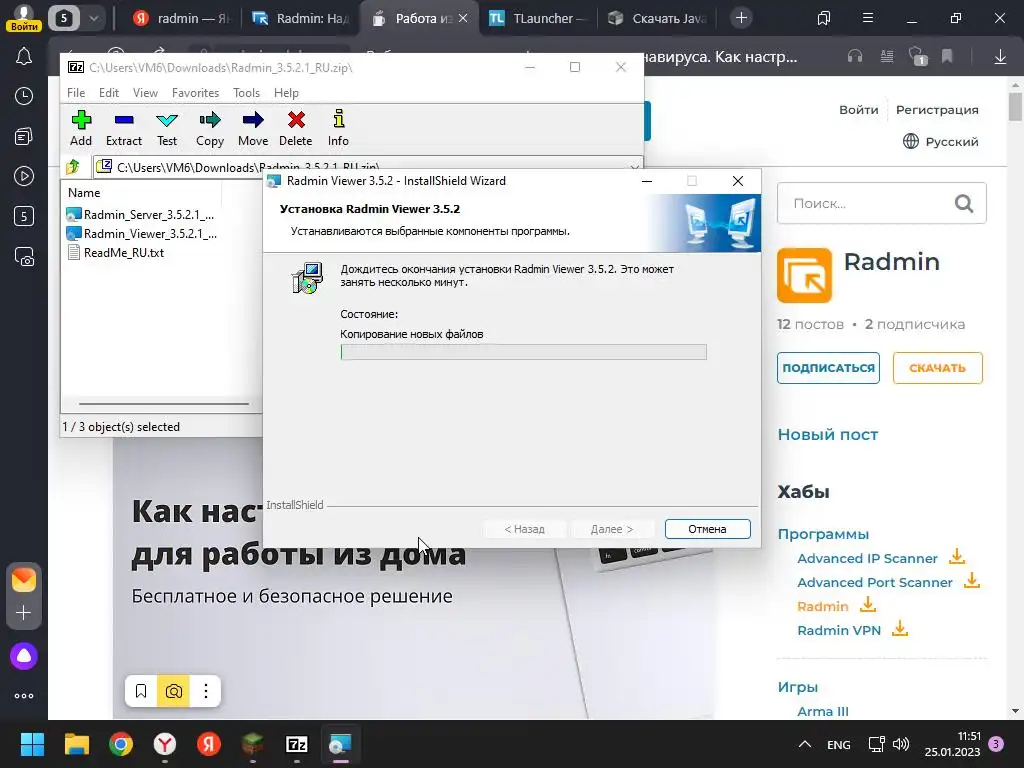Show hidden tray icons chevron
This screenshot has width=1024, height=768.
tap(805, 744)
